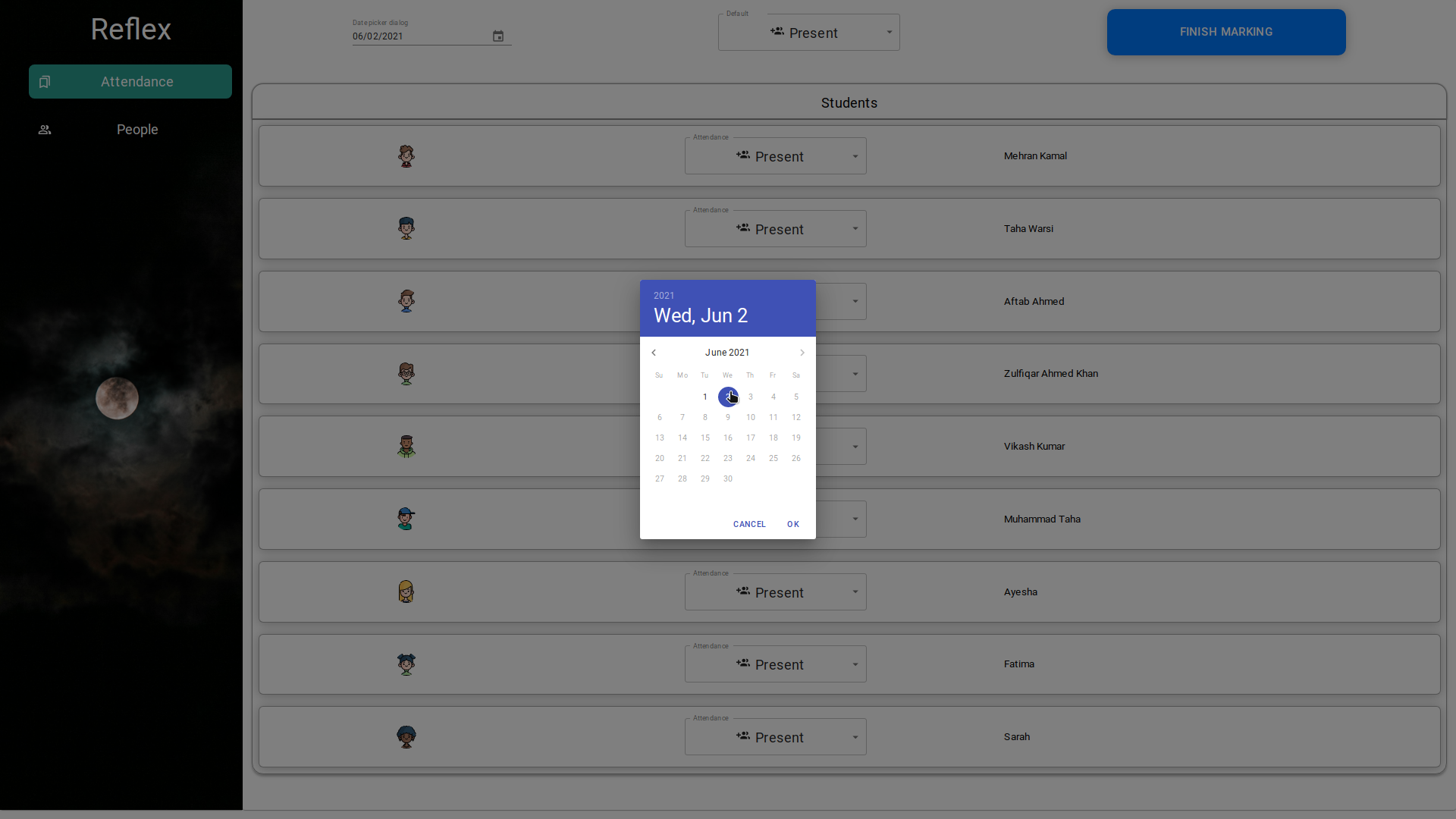The width and height of the screenshot is (1456, 819).
Task: Open Fatima's attendance dropdown
Action: click(775, 664)
